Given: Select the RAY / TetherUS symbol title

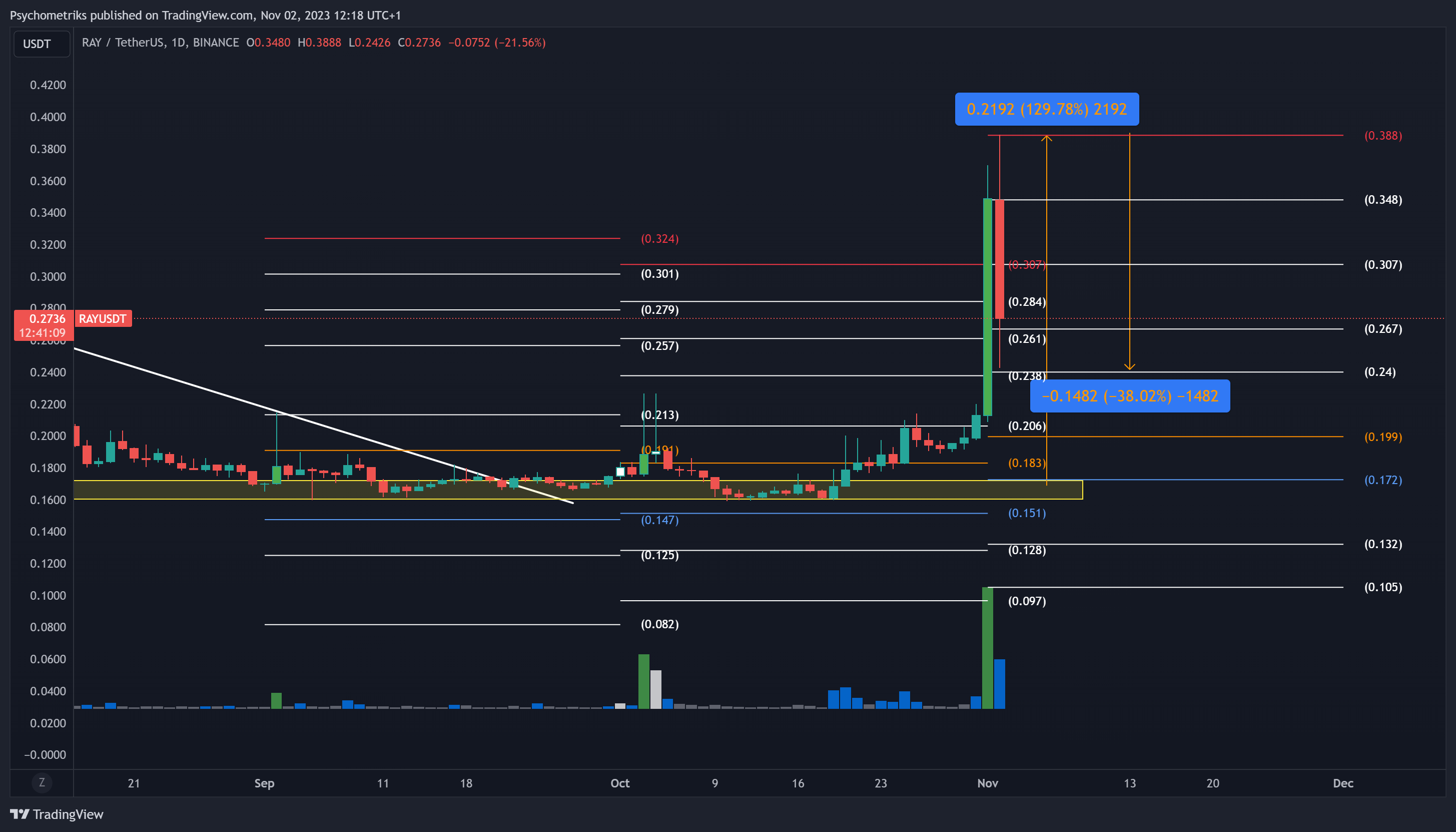Looking at the screenshot, I should (x=160, y=42).
